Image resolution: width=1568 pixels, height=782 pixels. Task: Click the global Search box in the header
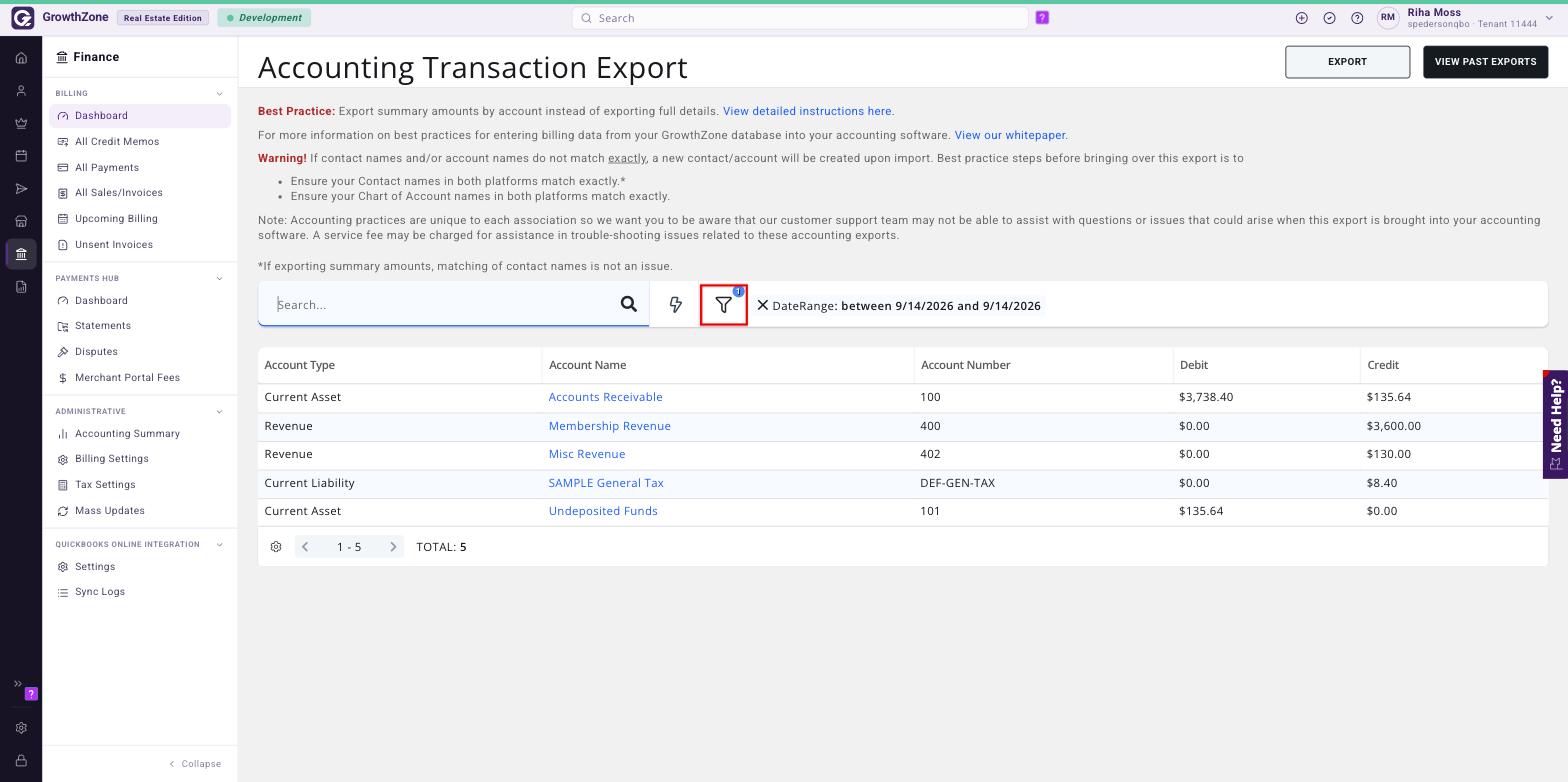coord(800,18)
